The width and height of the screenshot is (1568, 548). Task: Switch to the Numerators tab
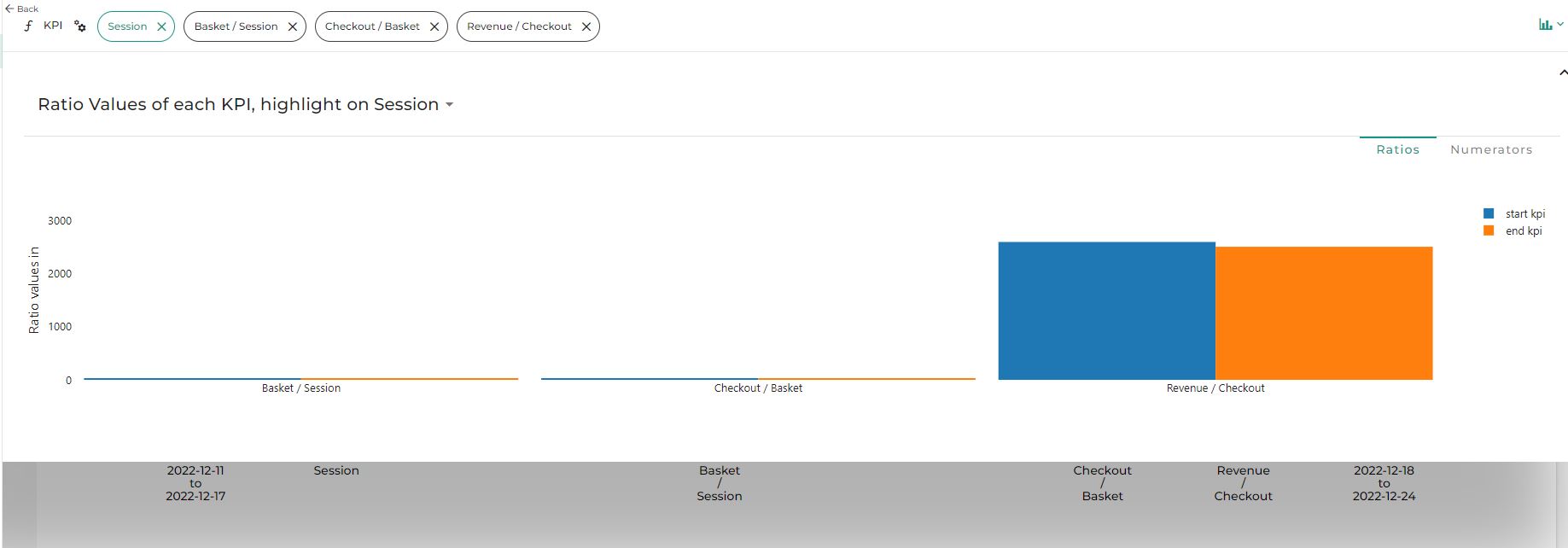[1491, 149]
